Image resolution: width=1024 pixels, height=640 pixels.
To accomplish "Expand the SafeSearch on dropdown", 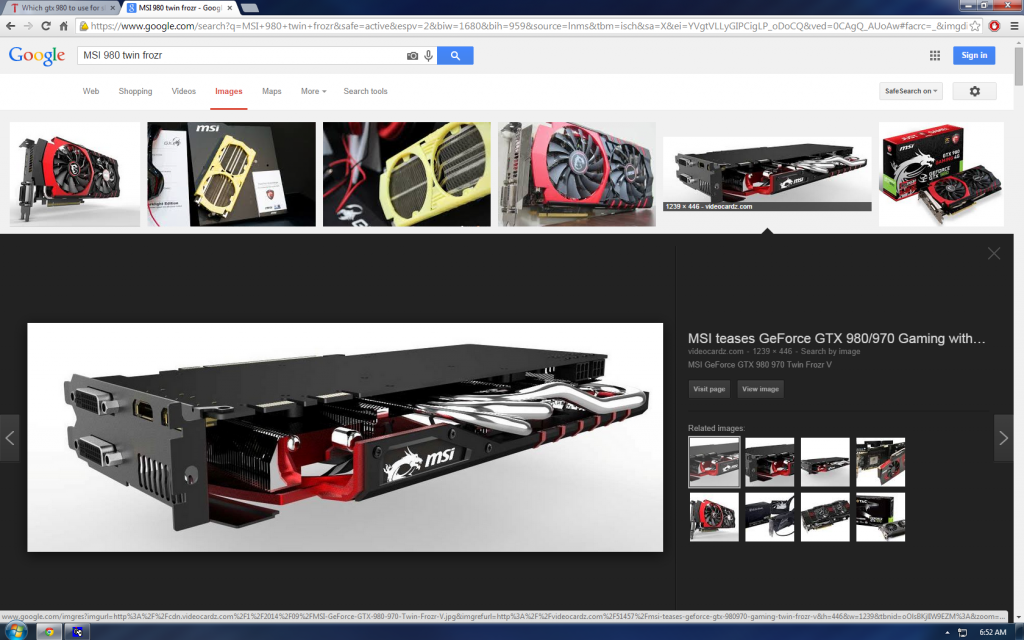I will pos(910,91).
